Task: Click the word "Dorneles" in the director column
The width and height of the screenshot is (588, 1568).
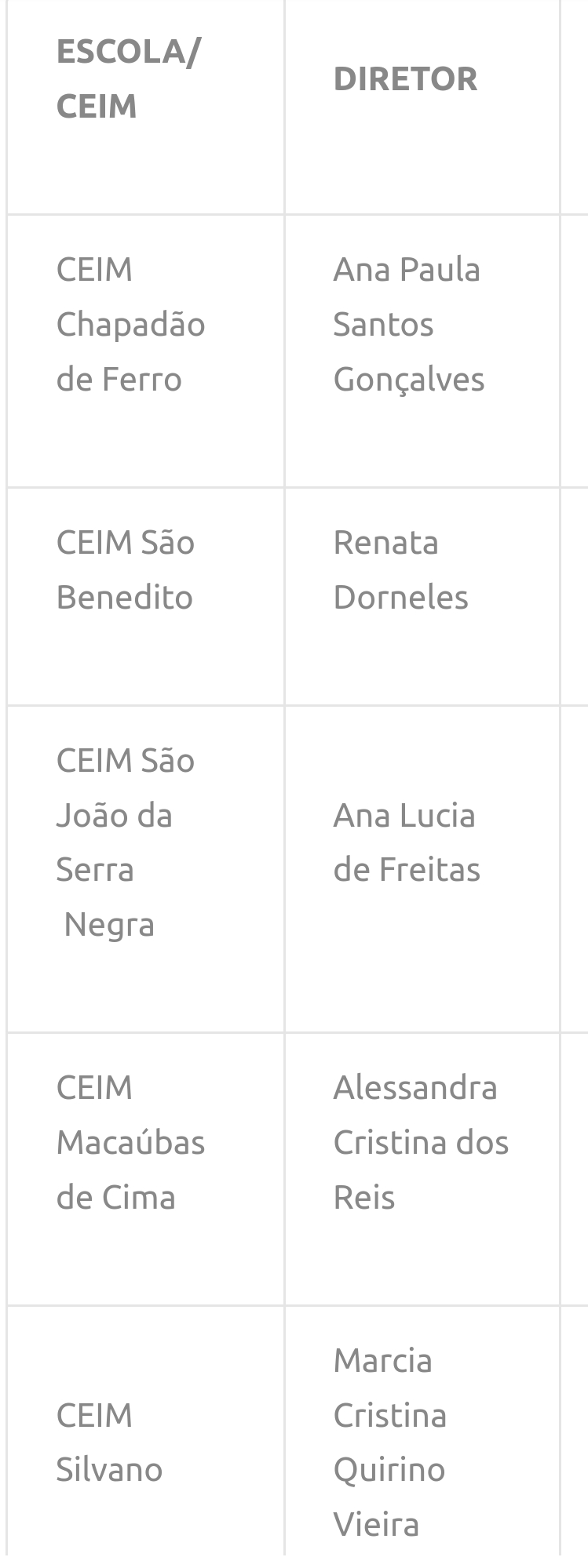Action: point(400,598)
